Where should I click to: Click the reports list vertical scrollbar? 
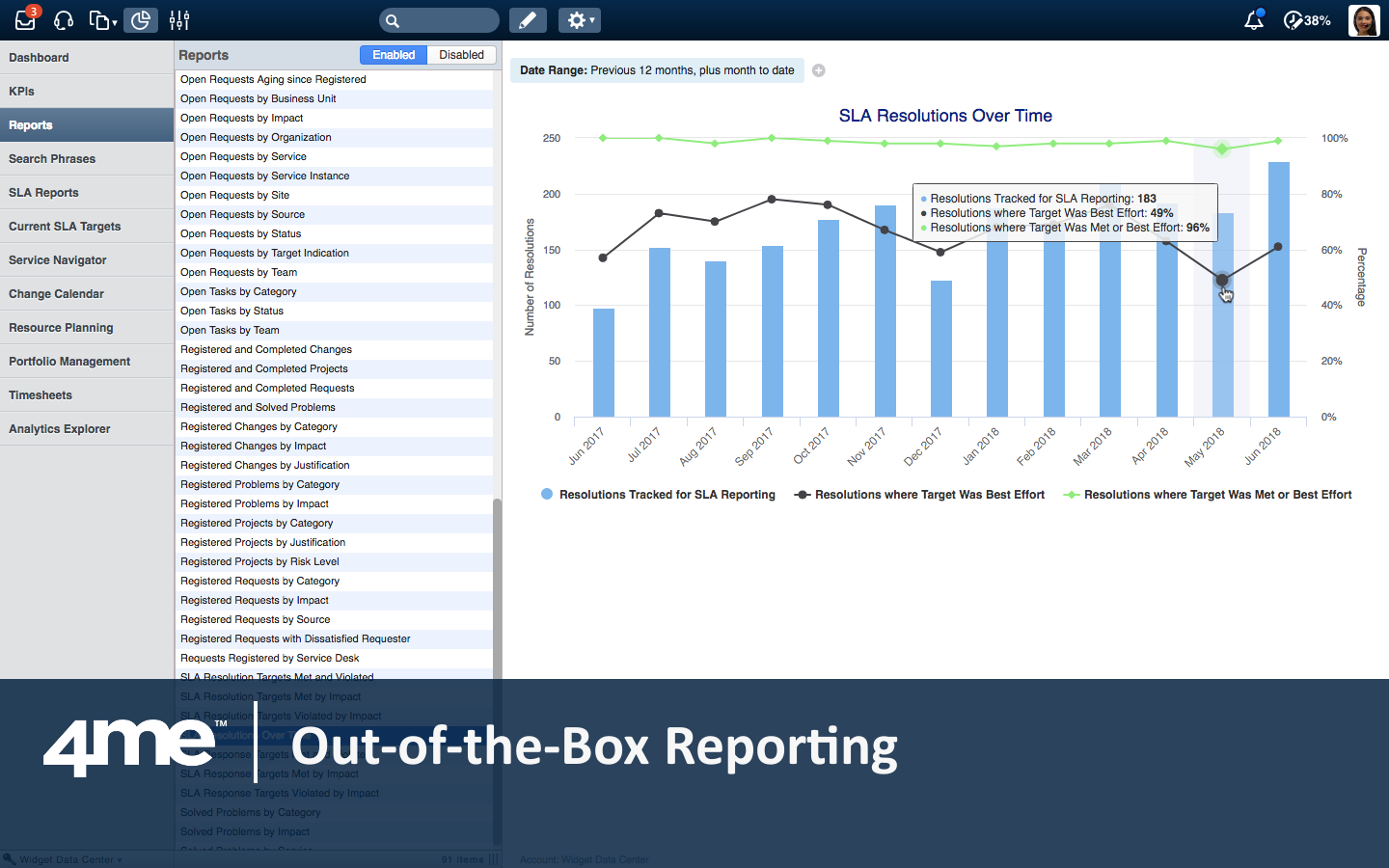497,579
